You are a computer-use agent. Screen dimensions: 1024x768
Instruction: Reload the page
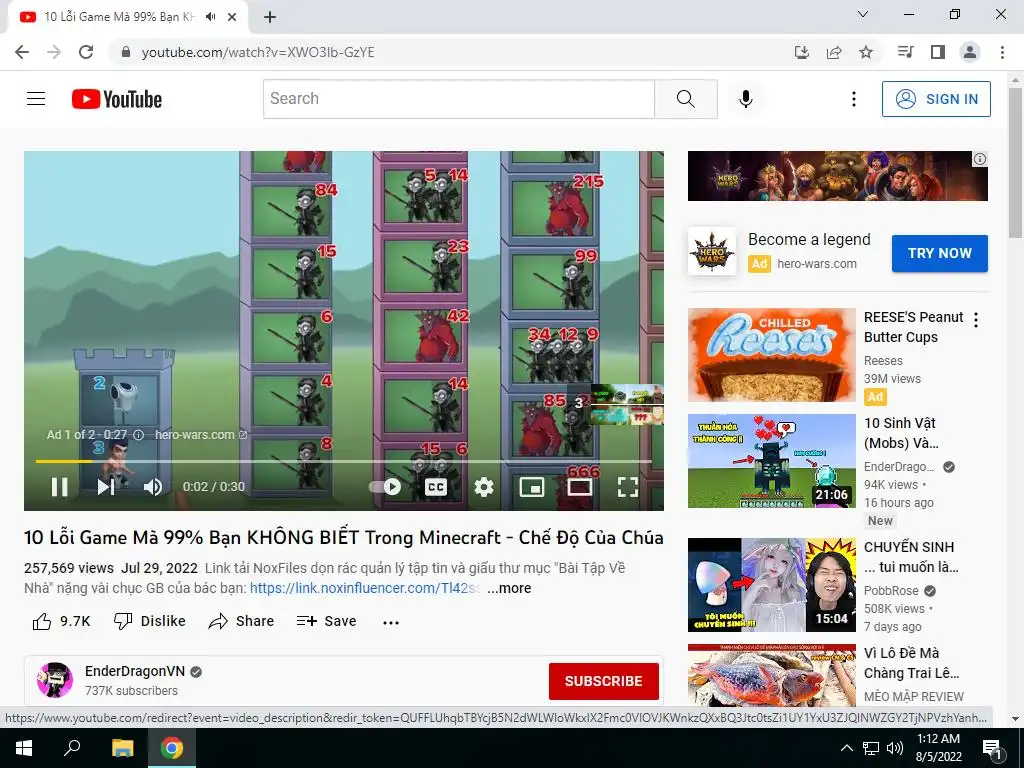pyautogui.click(x=86, y=52)
